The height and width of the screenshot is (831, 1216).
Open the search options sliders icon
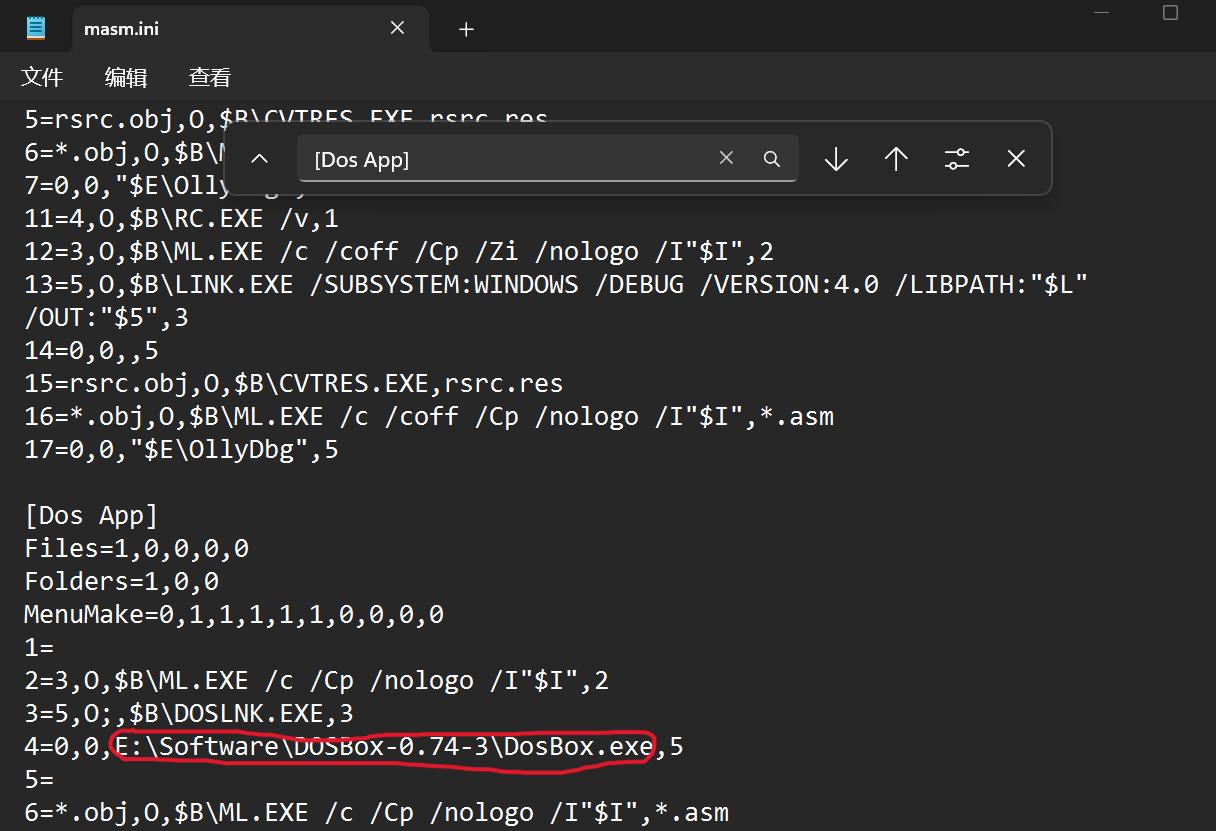pos(957,158)
